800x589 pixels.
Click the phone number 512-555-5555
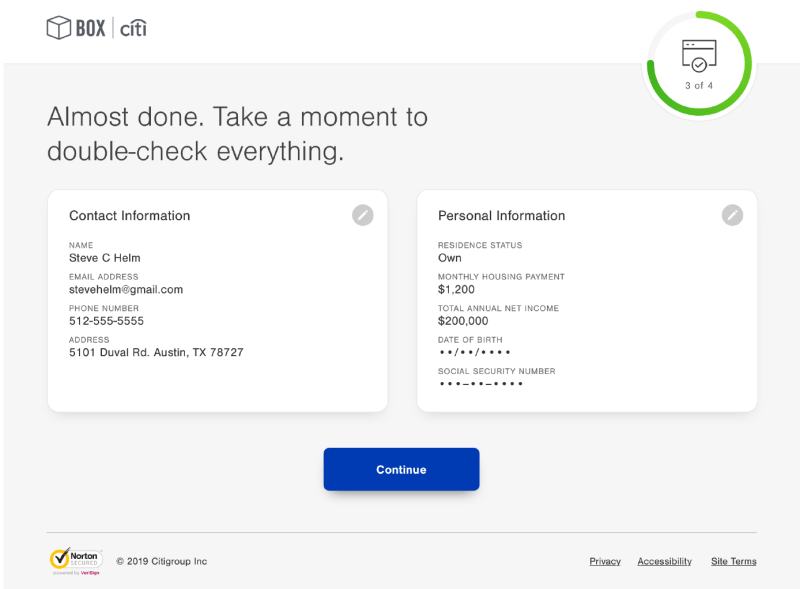(106, 321)
